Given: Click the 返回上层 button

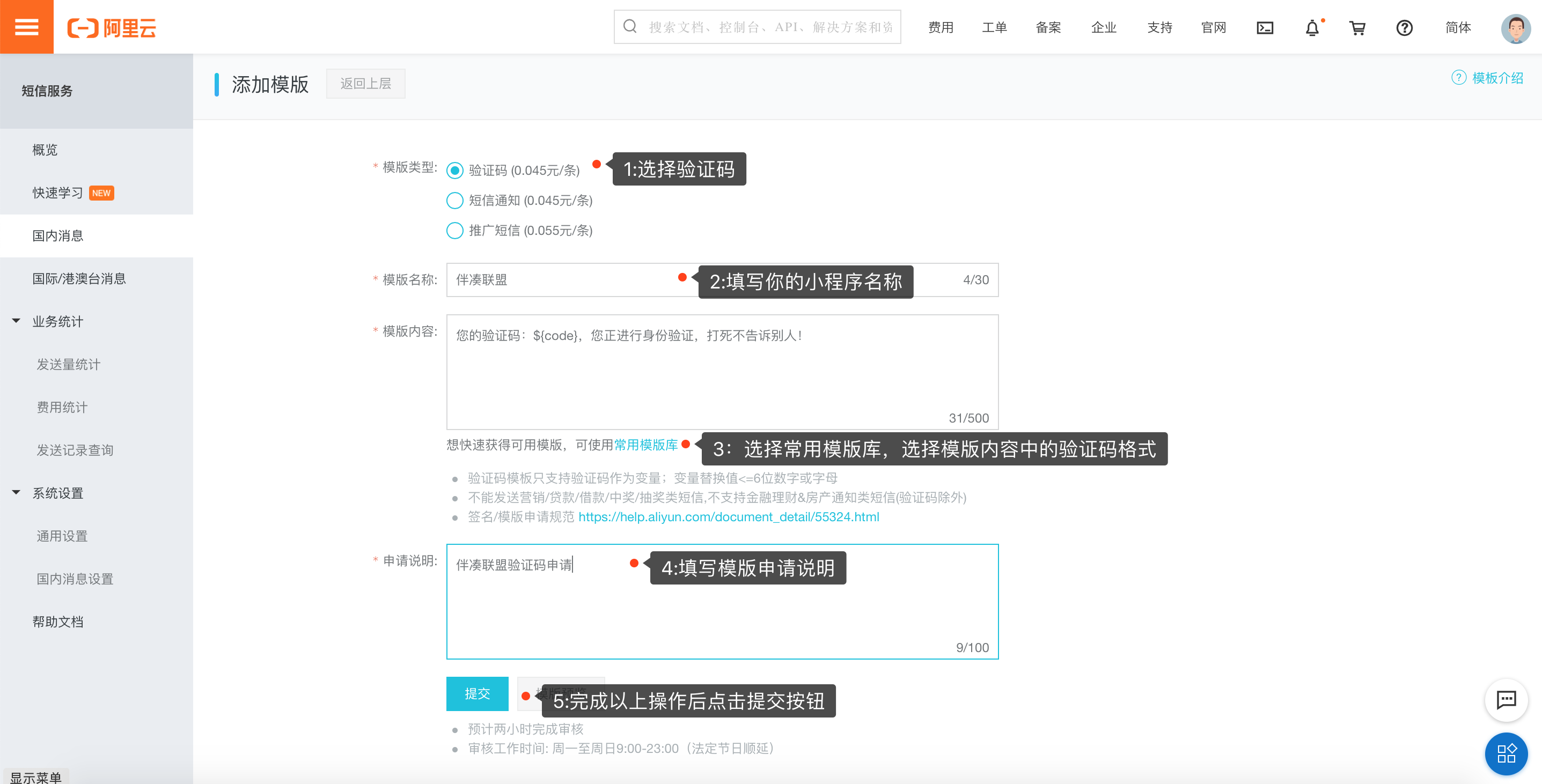Looking at the screenshot, I should point(366,83).
